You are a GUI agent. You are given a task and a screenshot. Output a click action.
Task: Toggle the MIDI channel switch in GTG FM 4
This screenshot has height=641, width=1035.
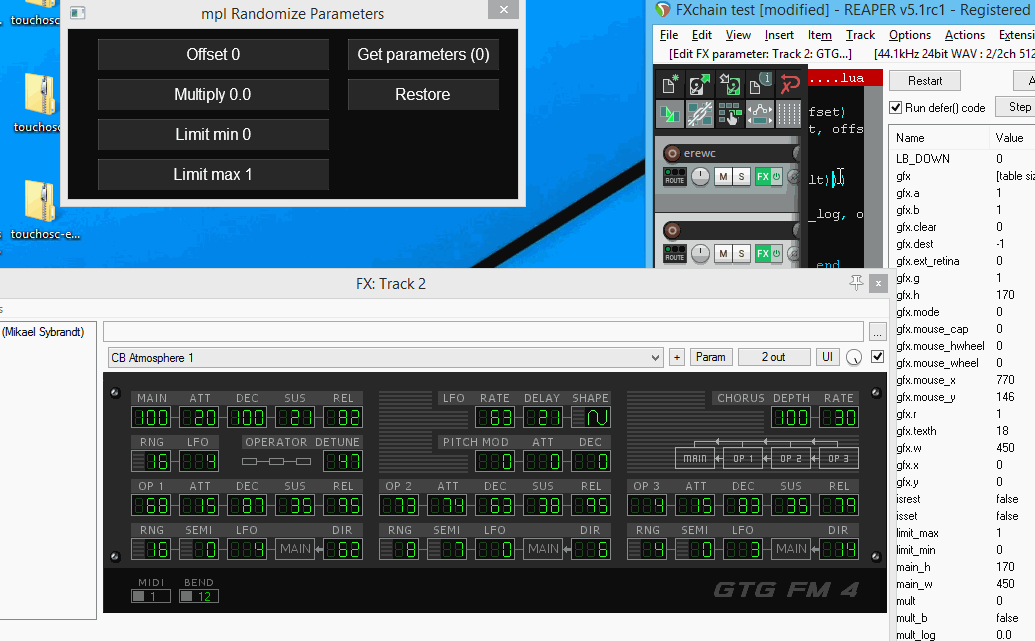point(139,596)
